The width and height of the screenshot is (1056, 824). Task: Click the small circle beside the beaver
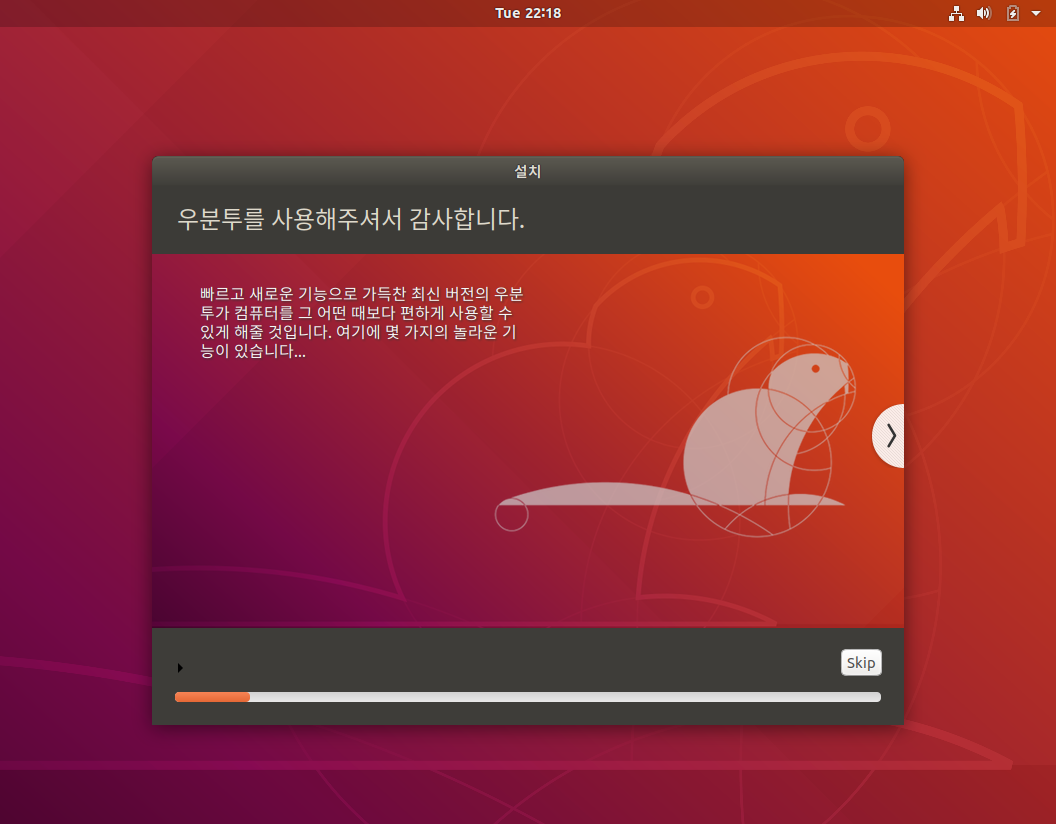511,515
